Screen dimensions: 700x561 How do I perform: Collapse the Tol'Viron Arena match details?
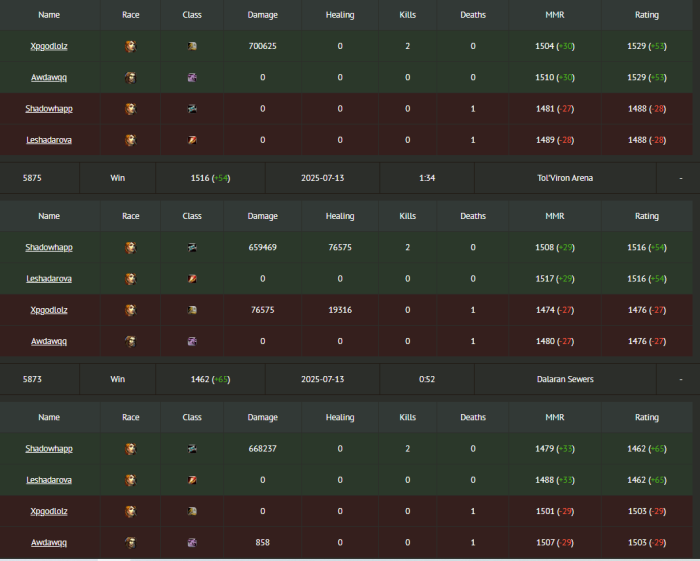pyautogui.click(x=679, y=178)
